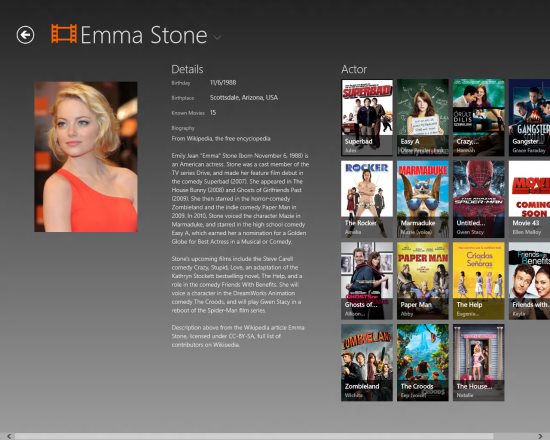Click the Known Movies value 15
Screen dimensions: 550x440
click(x=213, y=113)
